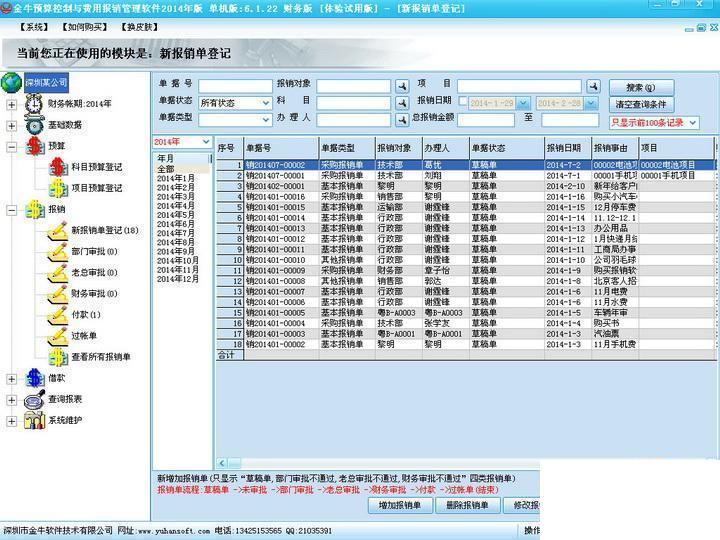Click the 查看所有报销单 icon
Screen dimensions: 720x540
58,357
